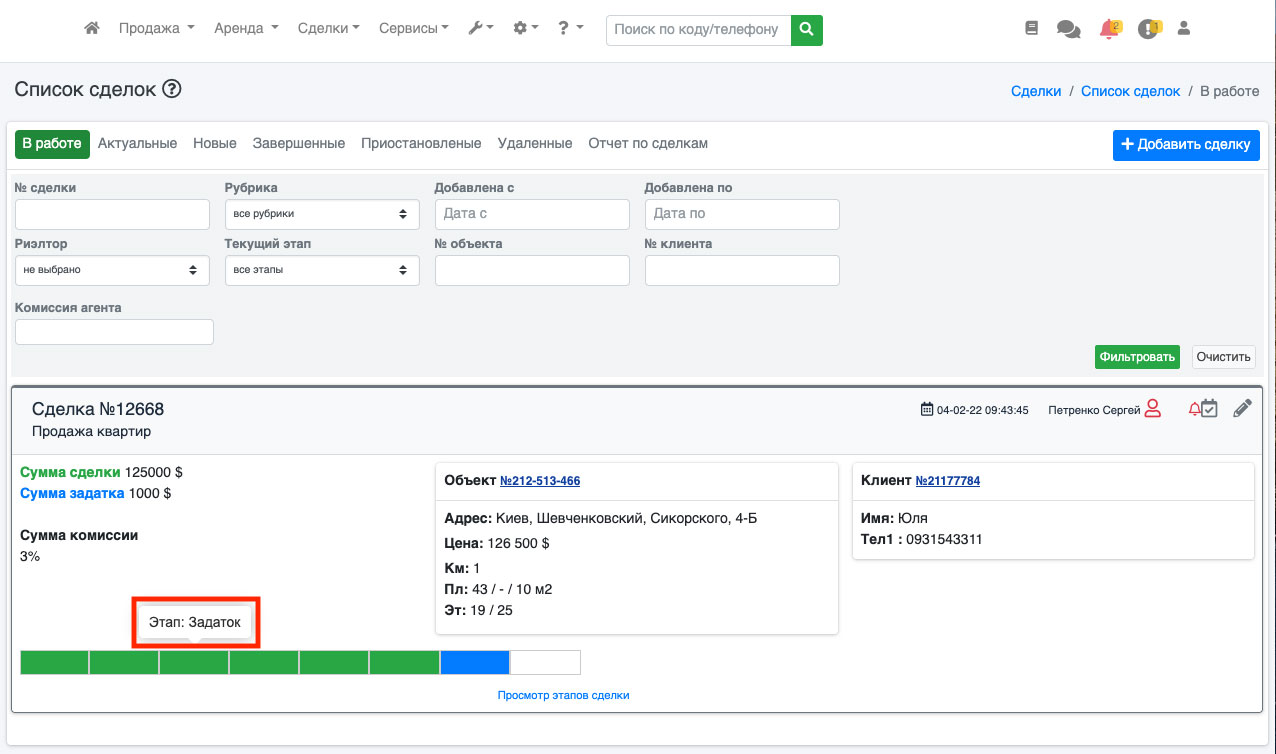Expand the Риэлтор dropdown
The image size is (1276, 754).
click(112, 270)
